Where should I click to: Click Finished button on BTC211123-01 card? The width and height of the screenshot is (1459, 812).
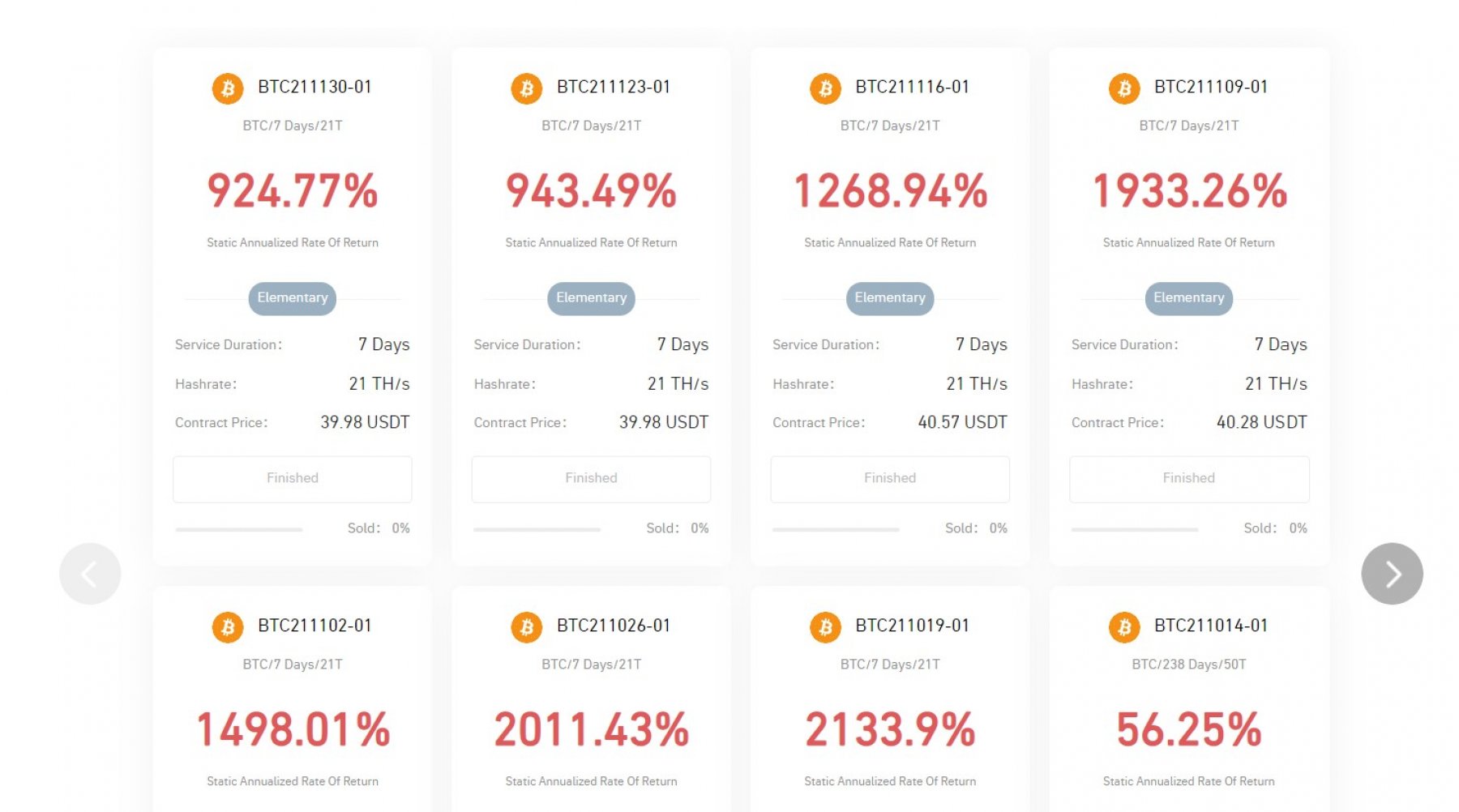[x=591, y=479]
